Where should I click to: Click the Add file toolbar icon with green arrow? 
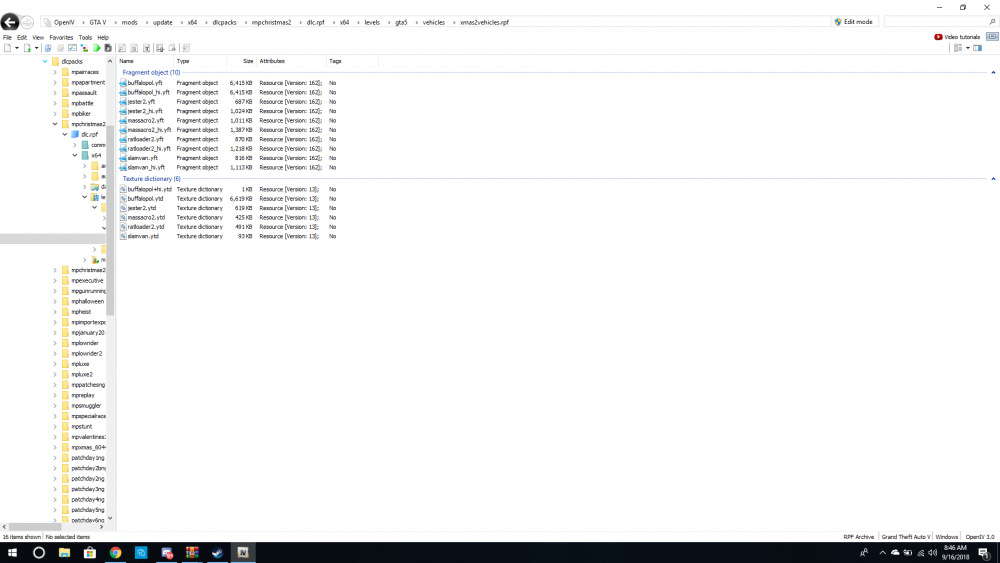pyautogui.click(x=27, y=48)
